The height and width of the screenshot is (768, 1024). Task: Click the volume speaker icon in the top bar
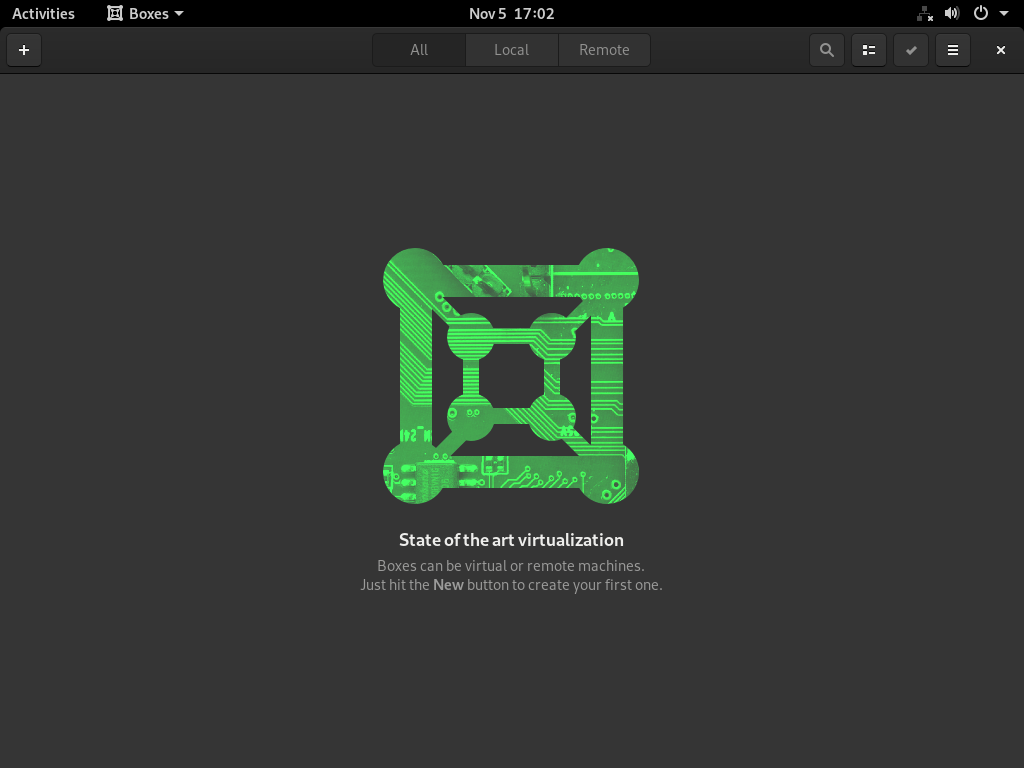(x=952, y=14)
